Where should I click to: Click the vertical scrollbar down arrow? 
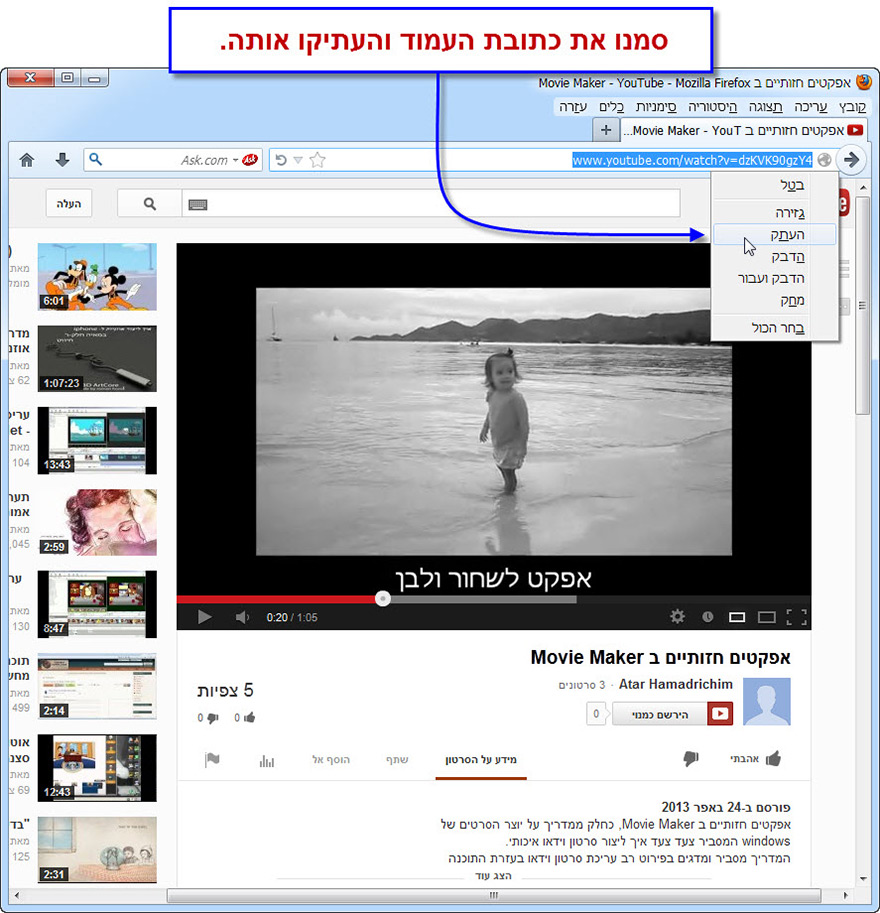(x=863, y=879)
